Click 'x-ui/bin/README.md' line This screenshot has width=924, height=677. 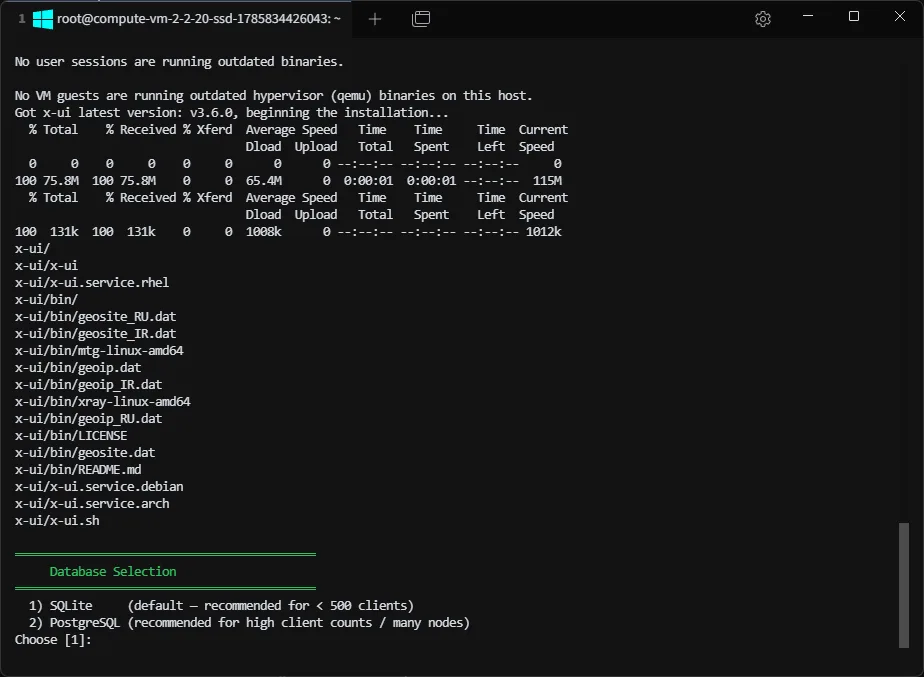click(x=78, y=470)
